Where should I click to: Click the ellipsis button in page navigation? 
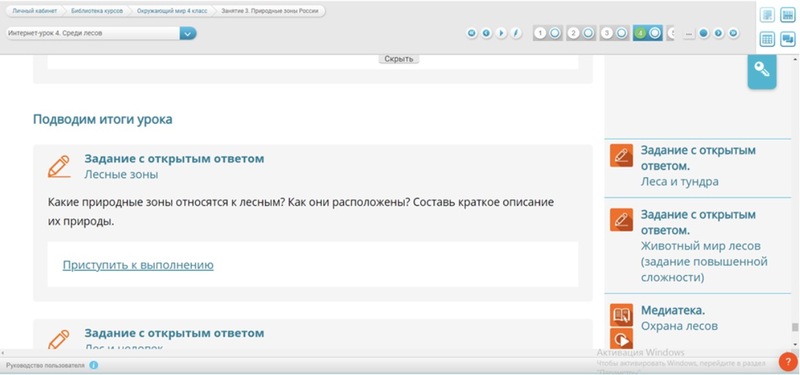(689, 34)
